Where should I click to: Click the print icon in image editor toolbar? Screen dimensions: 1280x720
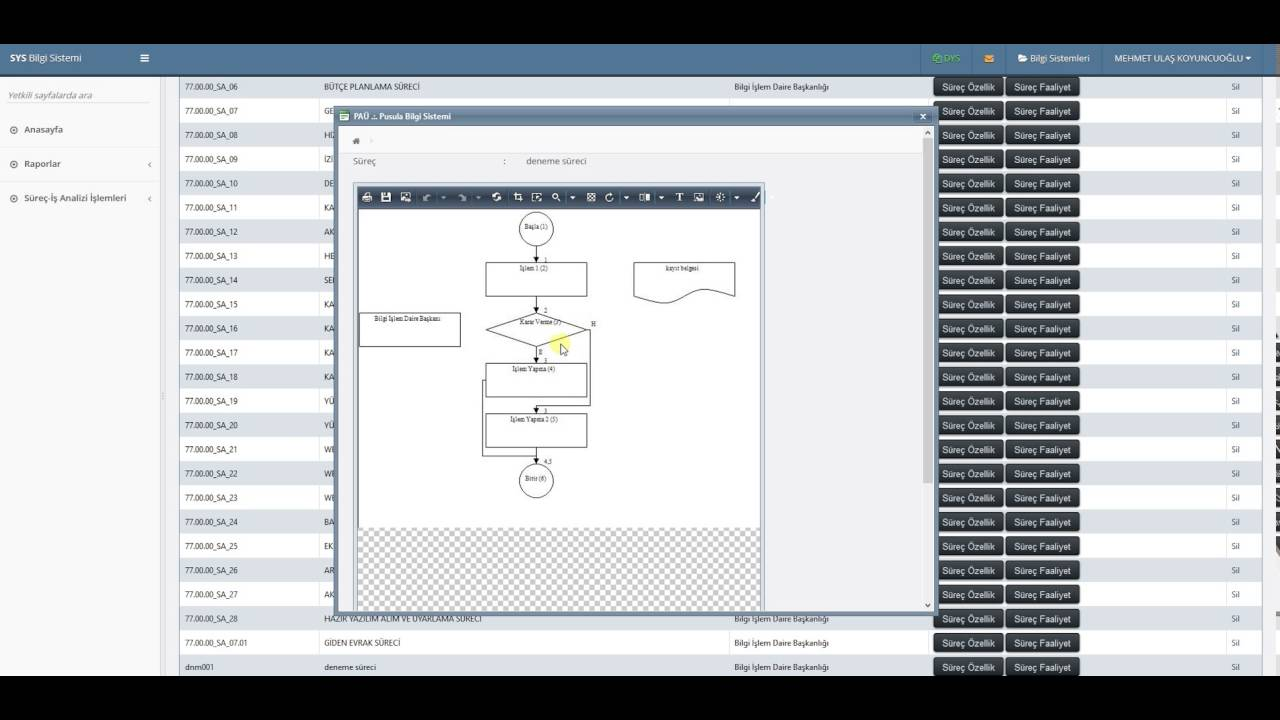pos(367,197)
